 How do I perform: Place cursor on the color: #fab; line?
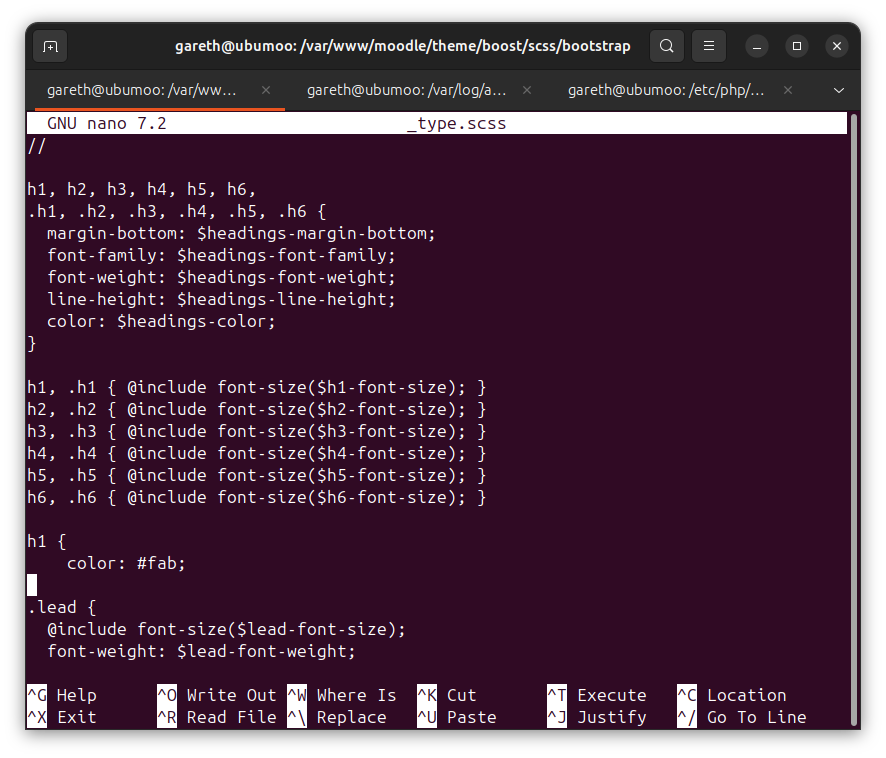pos(126,563)
